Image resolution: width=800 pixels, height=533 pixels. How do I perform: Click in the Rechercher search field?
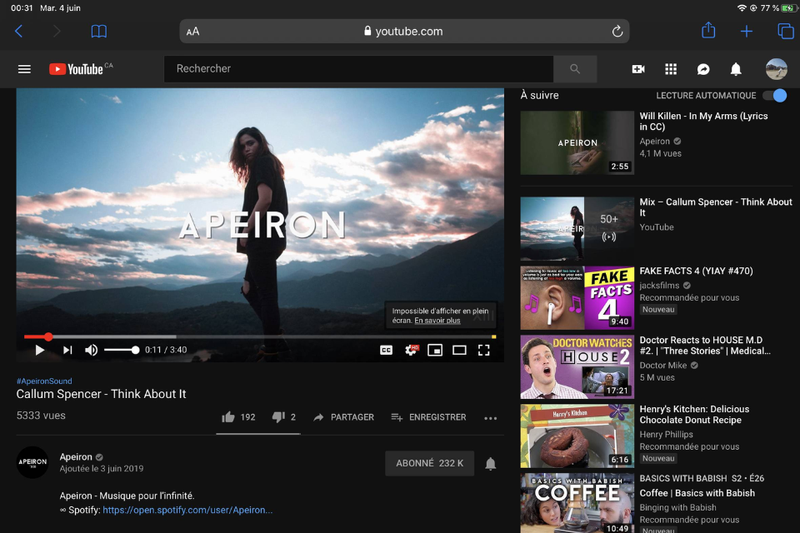[359, 69]
